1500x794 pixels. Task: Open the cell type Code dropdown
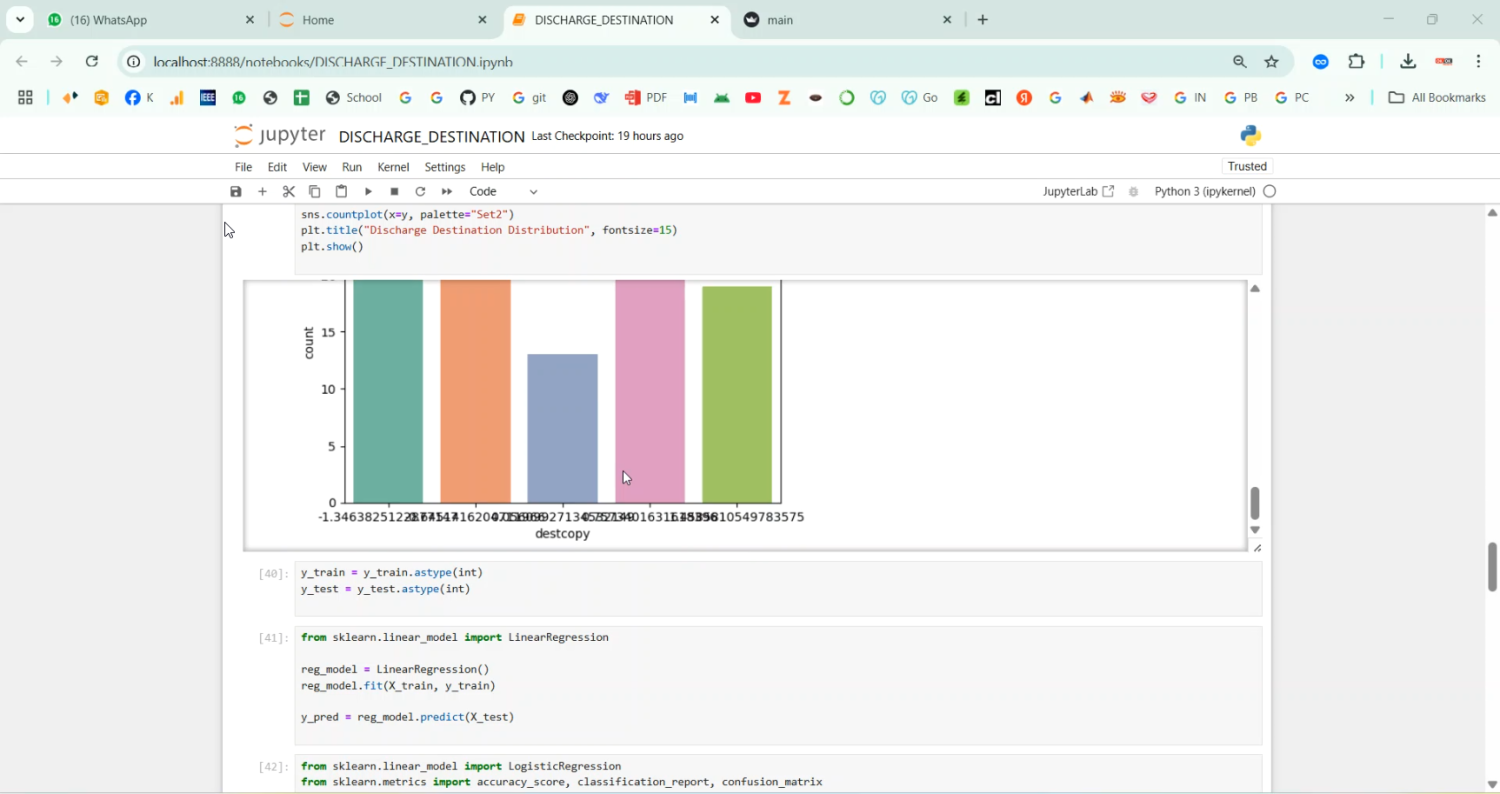[503, 191]
